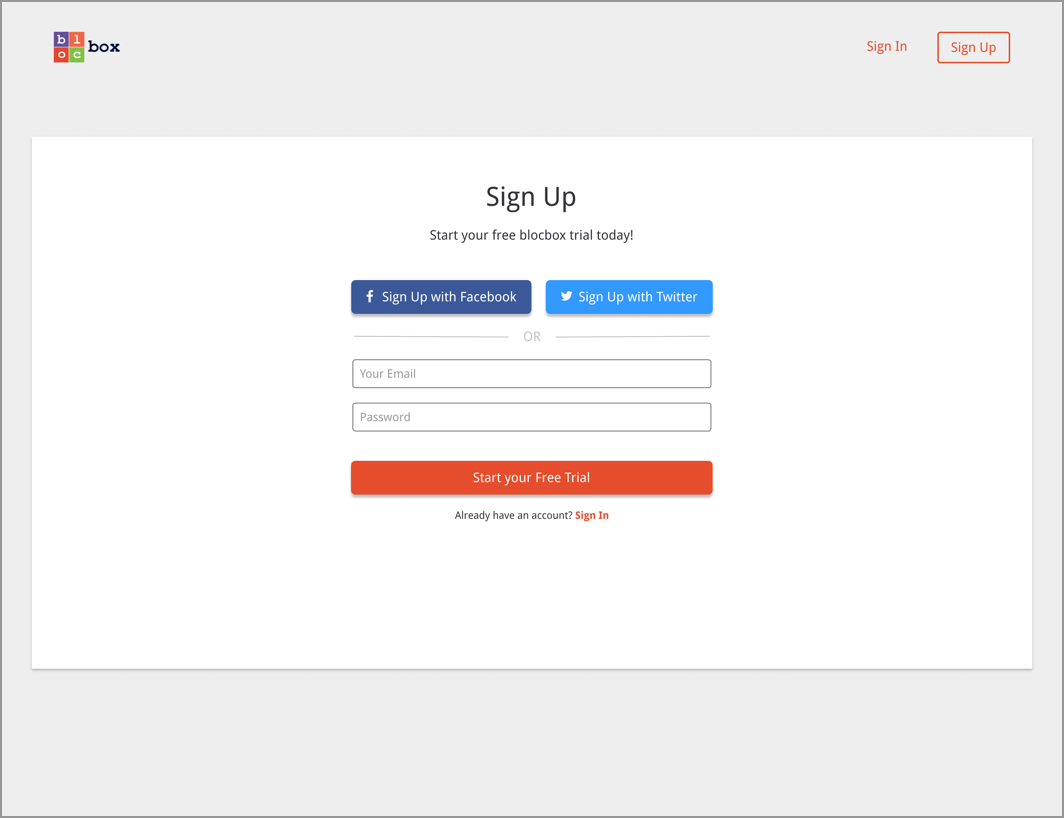The width and height of the screenshot is (1064, 818).
Task: Select the outlined Sign Up header button
Action: 973,48
